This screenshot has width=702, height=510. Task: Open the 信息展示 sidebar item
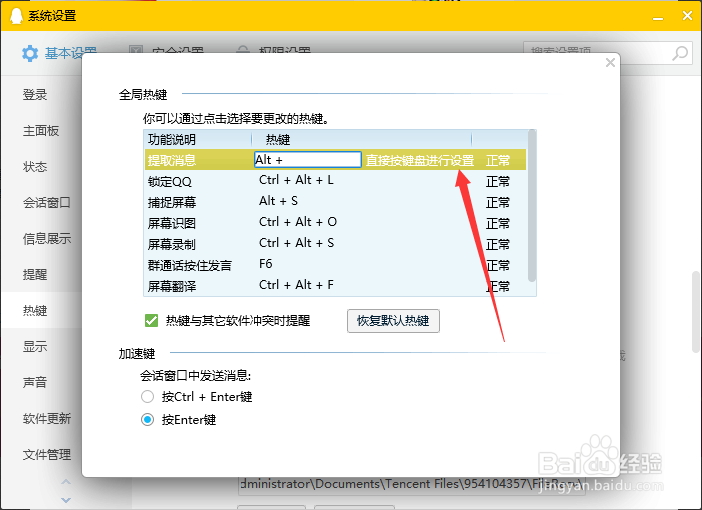[47, 239]
